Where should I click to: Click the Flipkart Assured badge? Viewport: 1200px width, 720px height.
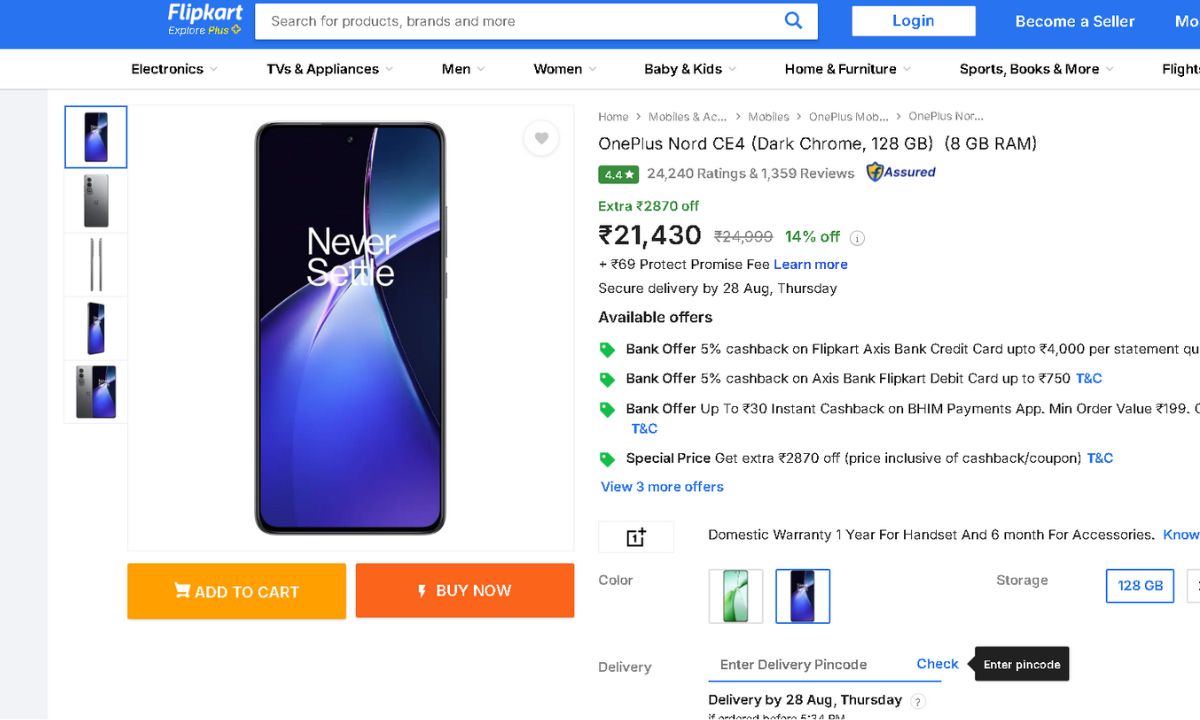(x=901, y=172)
